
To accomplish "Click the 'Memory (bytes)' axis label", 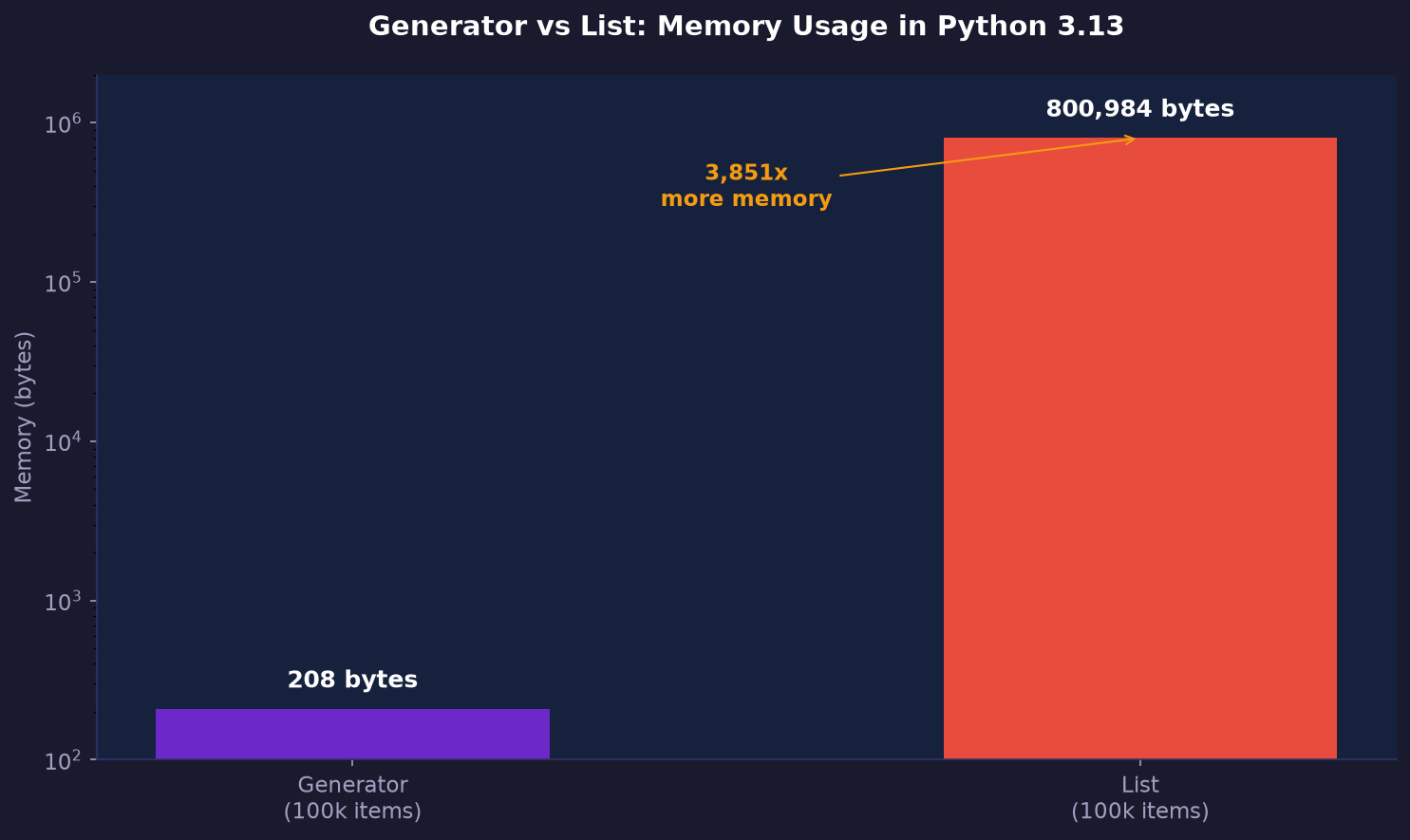I will click(x=24, y=417).
